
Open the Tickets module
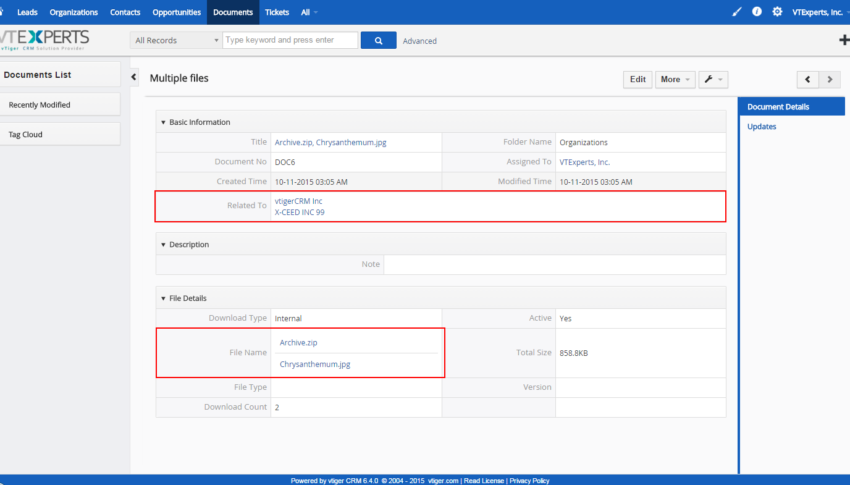pos(277,12)
